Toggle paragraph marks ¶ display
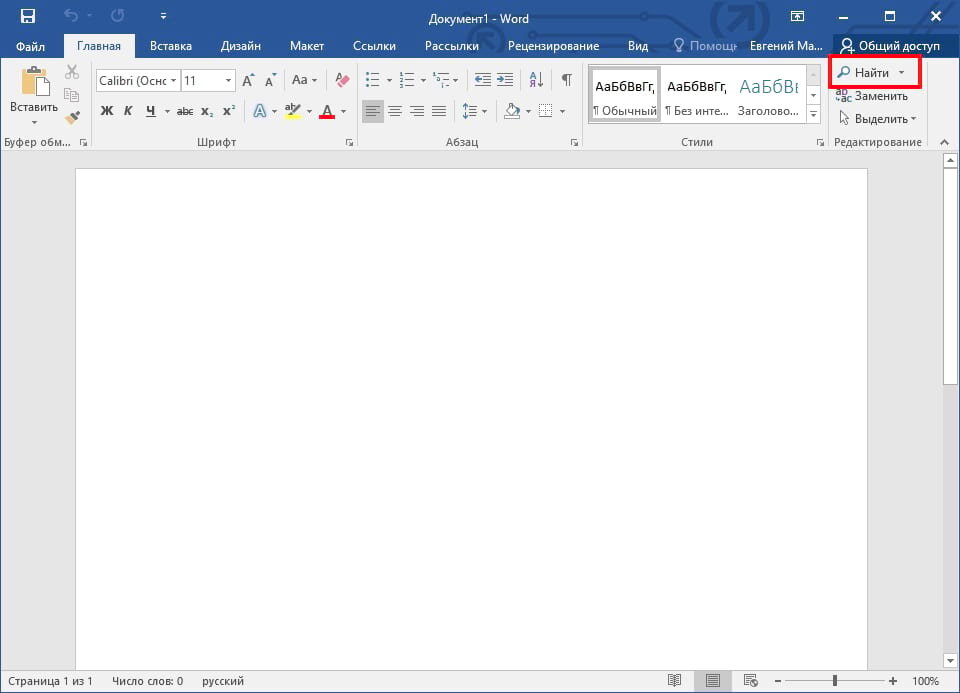The image size is (960, 693). 567,80
